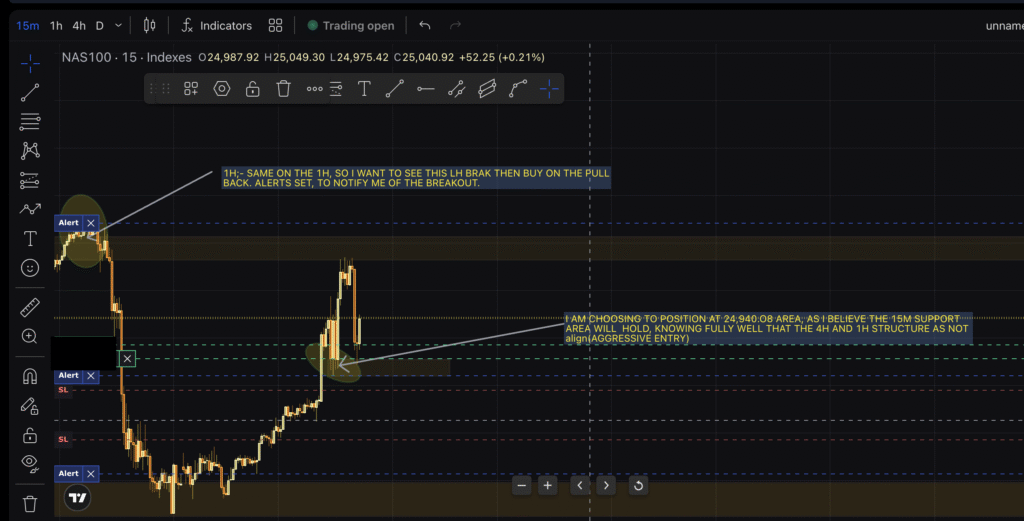Click the reset chart view button
Screen dimensions: 1024x521
[638, 486]
